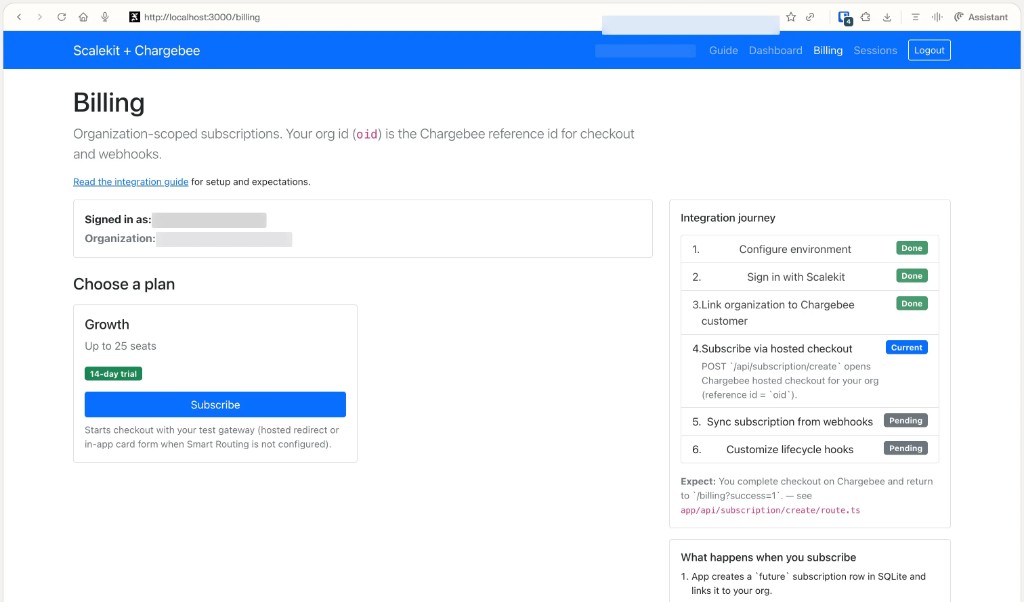Click the Logout button
Screen dimensions: 1024x602
tap(929, 50)
